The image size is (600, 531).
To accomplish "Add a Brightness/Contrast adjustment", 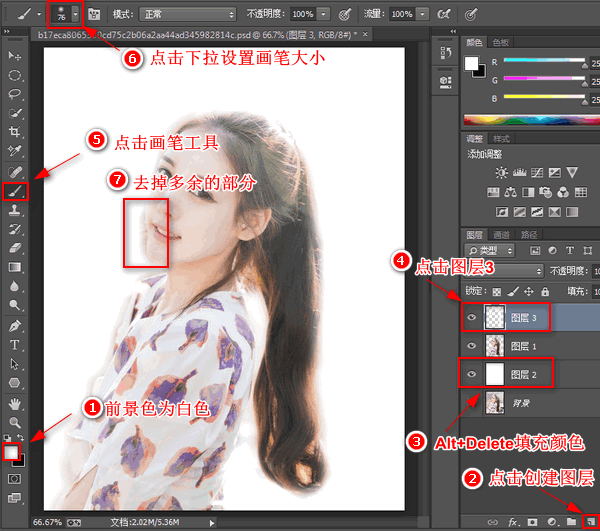I will [501, 173].
